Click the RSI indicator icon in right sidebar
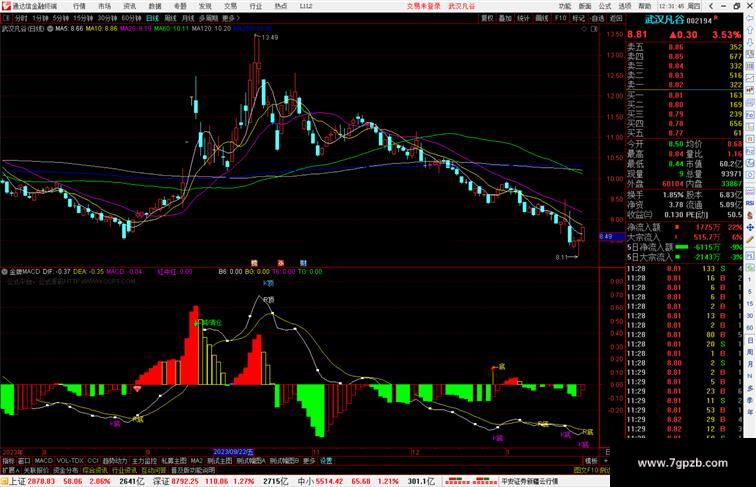Screen dimensions: 756x487 click(x=750, y=203)
